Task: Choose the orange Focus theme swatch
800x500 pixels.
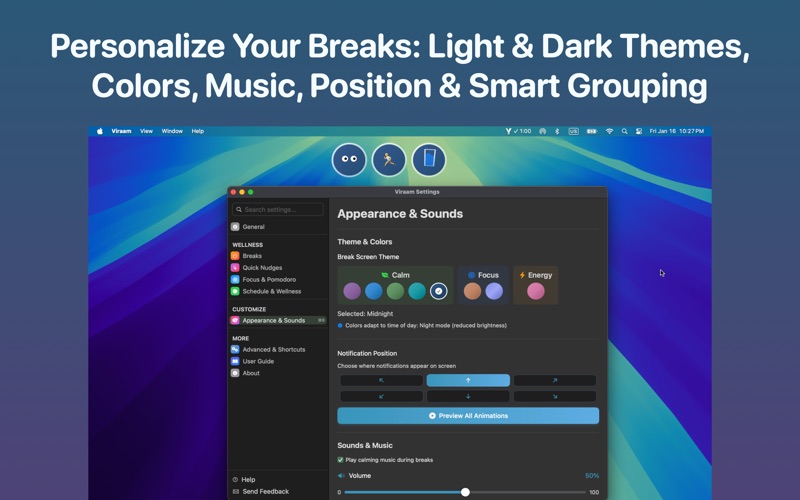Action: (472, 291)
